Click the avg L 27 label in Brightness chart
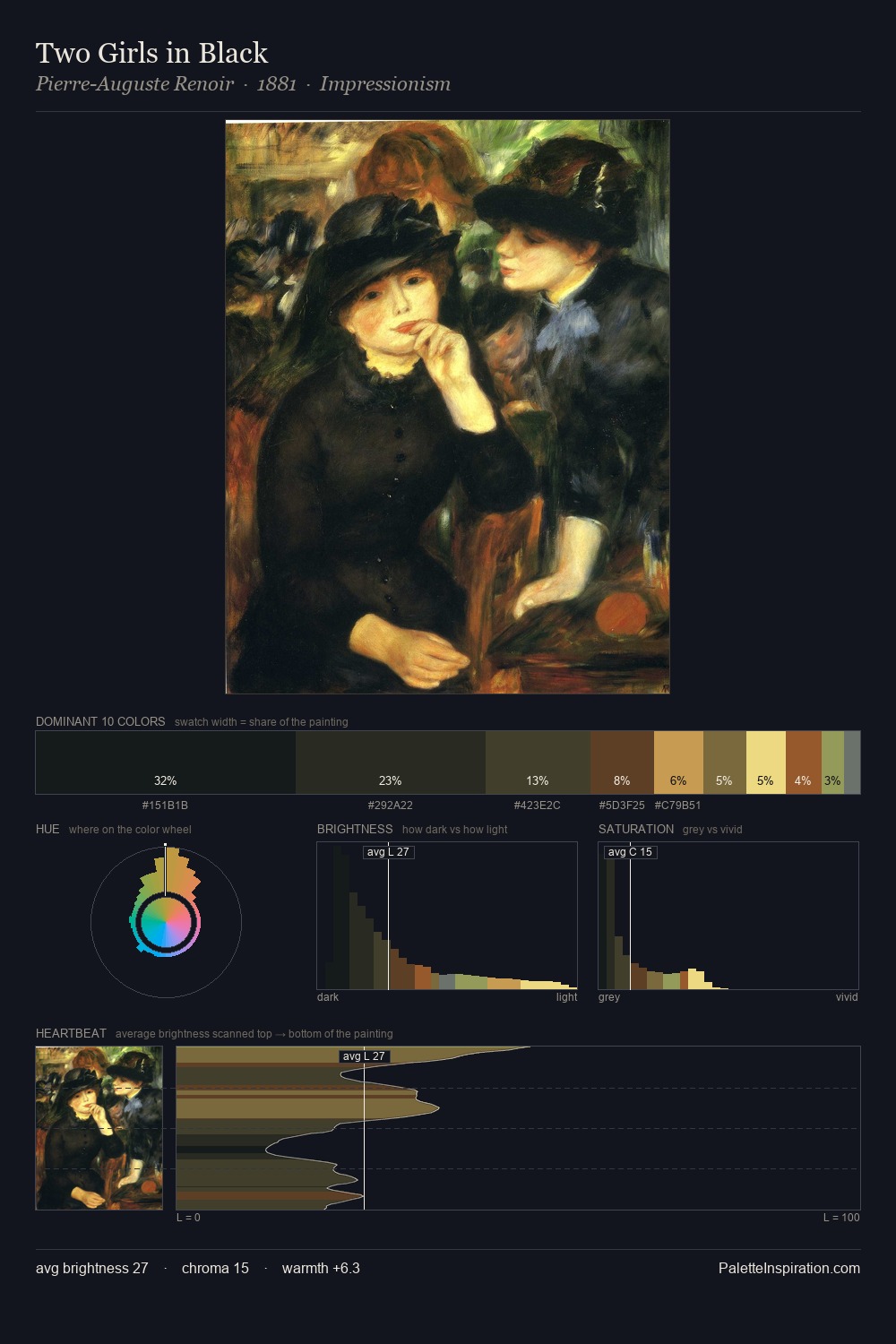Image resolution: width=896 pixels, height=1344 pixels. 388,852
